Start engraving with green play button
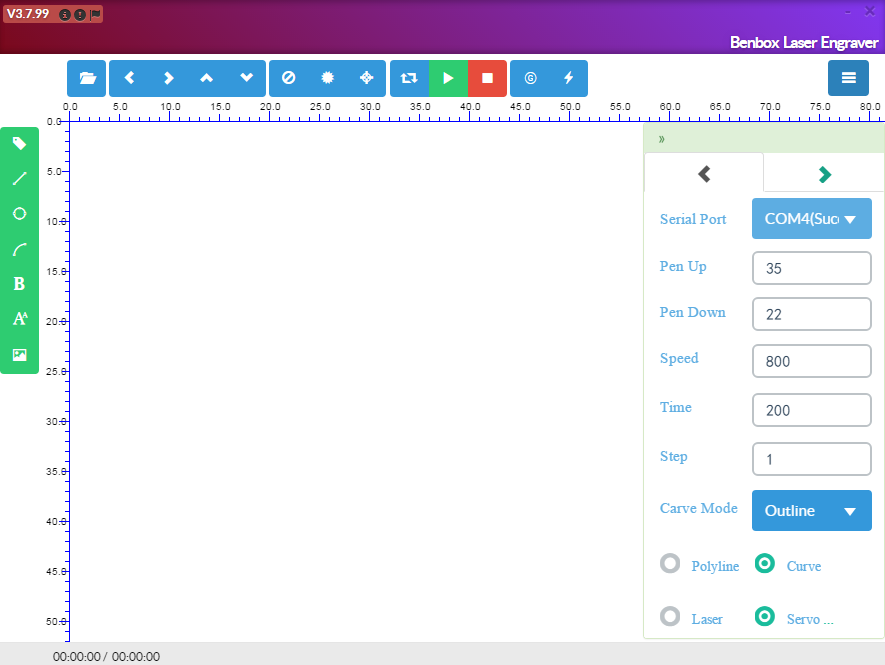885x665 pixels. [x=448, y=78]
